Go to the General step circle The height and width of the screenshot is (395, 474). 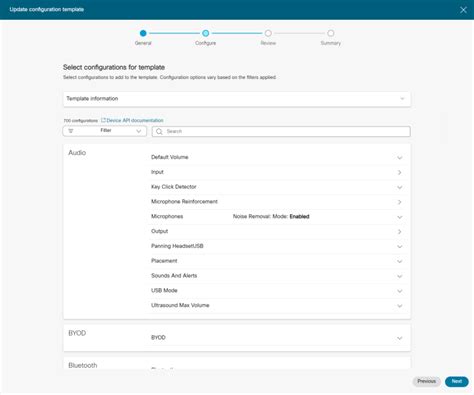143,33
